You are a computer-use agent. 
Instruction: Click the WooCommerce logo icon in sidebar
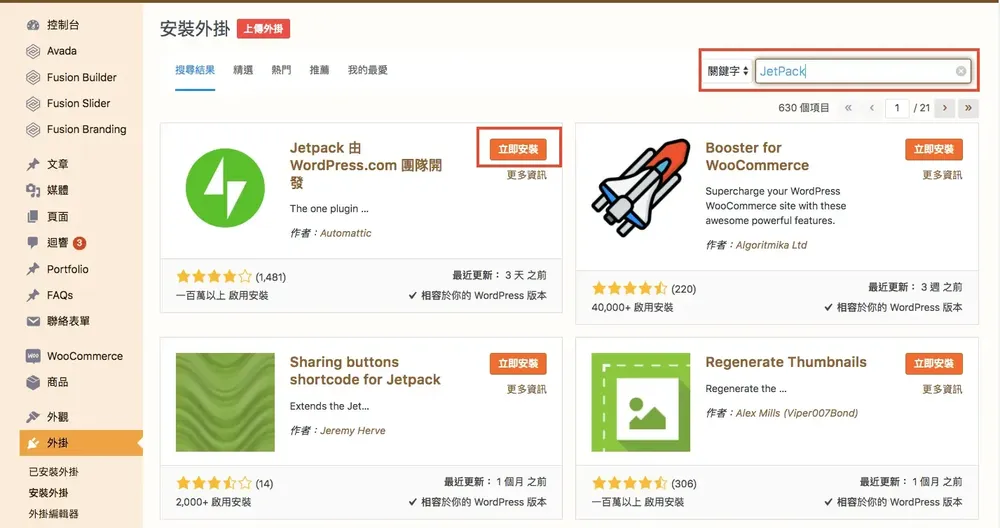[33, 356]
